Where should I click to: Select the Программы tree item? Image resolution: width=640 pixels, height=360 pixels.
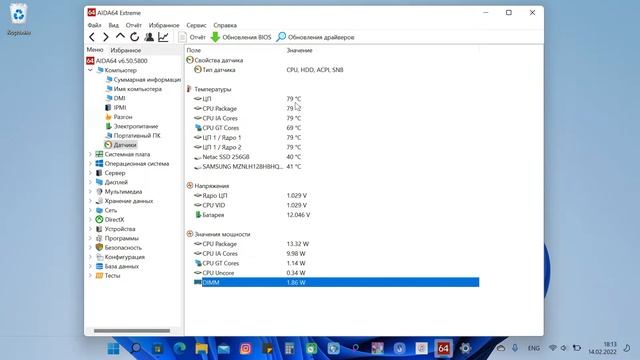[x=118, y=238]
